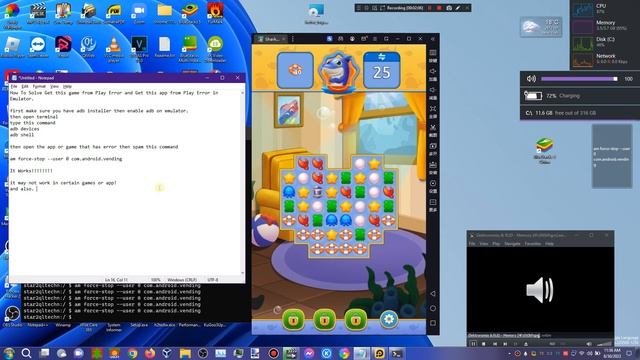Image resolution: width=640 pixels, height=360 pixels.
Task: Close the emulator game tab
Action: tap(284, 39)
